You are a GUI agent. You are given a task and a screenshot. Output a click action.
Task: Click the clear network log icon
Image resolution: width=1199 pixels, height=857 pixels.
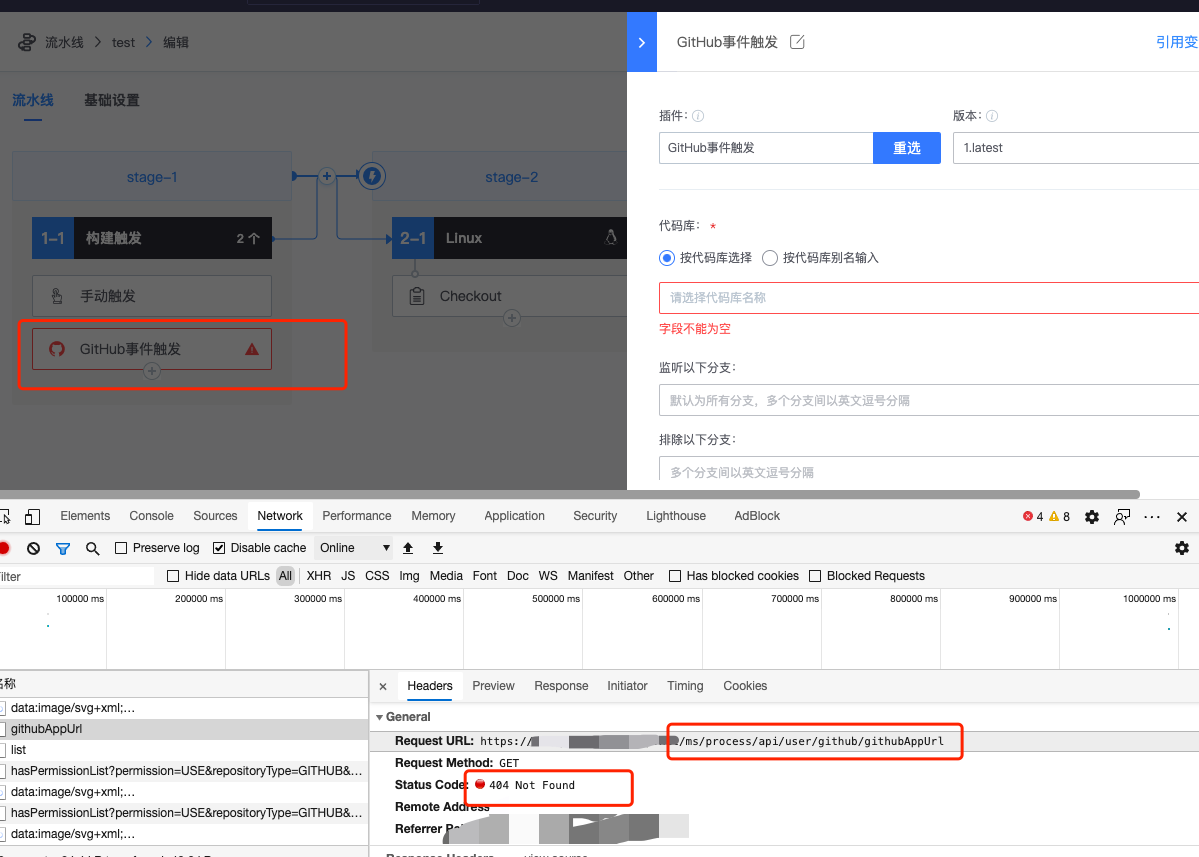click(34, 548)
